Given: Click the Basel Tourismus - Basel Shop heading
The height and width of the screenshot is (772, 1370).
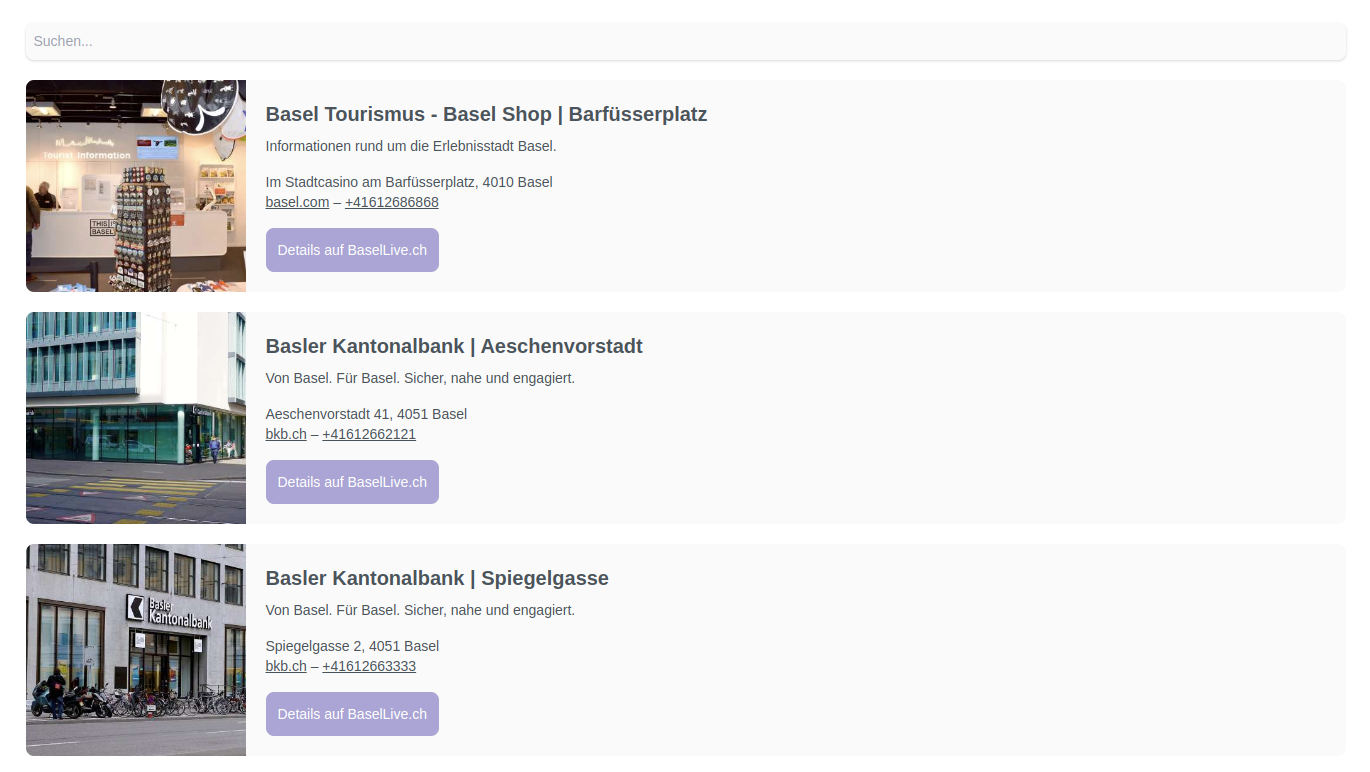Looking at the screenshot, I should 486,114.
